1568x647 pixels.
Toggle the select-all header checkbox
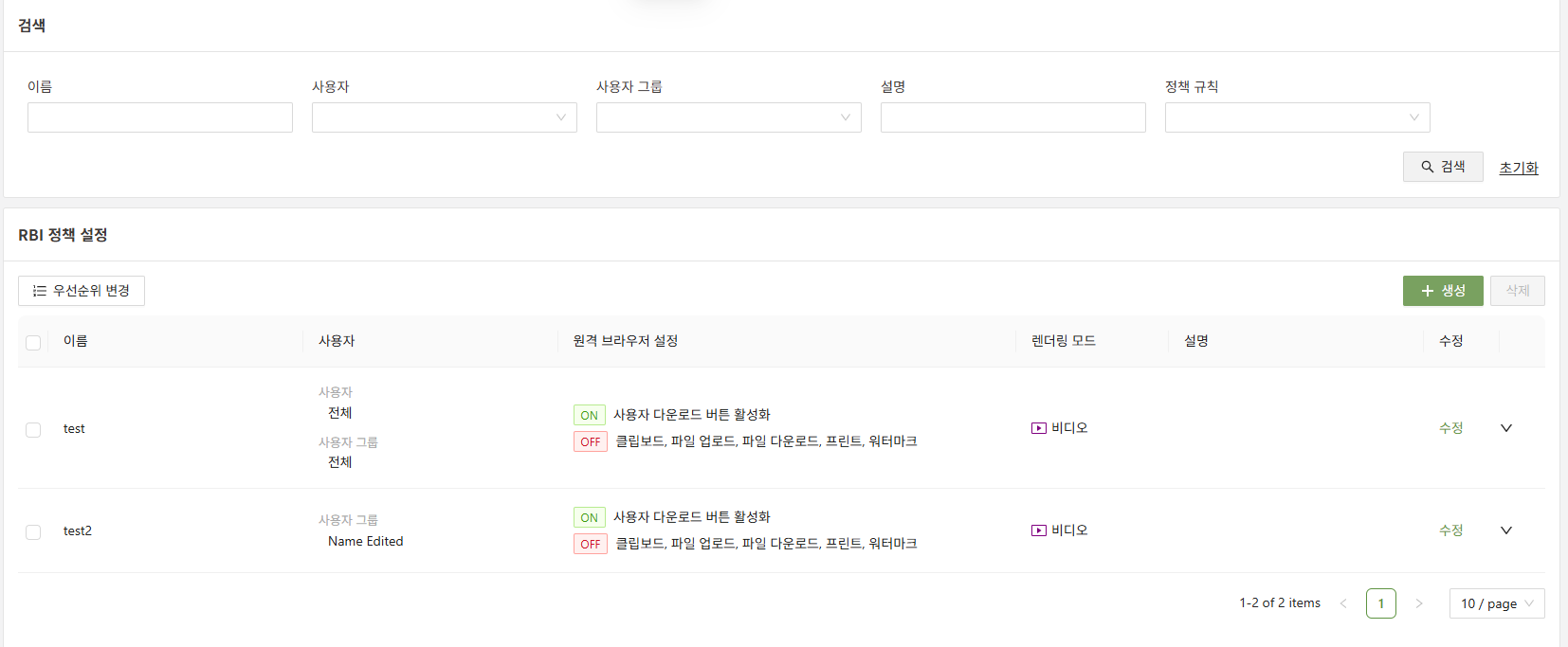(x=33, y=343)
